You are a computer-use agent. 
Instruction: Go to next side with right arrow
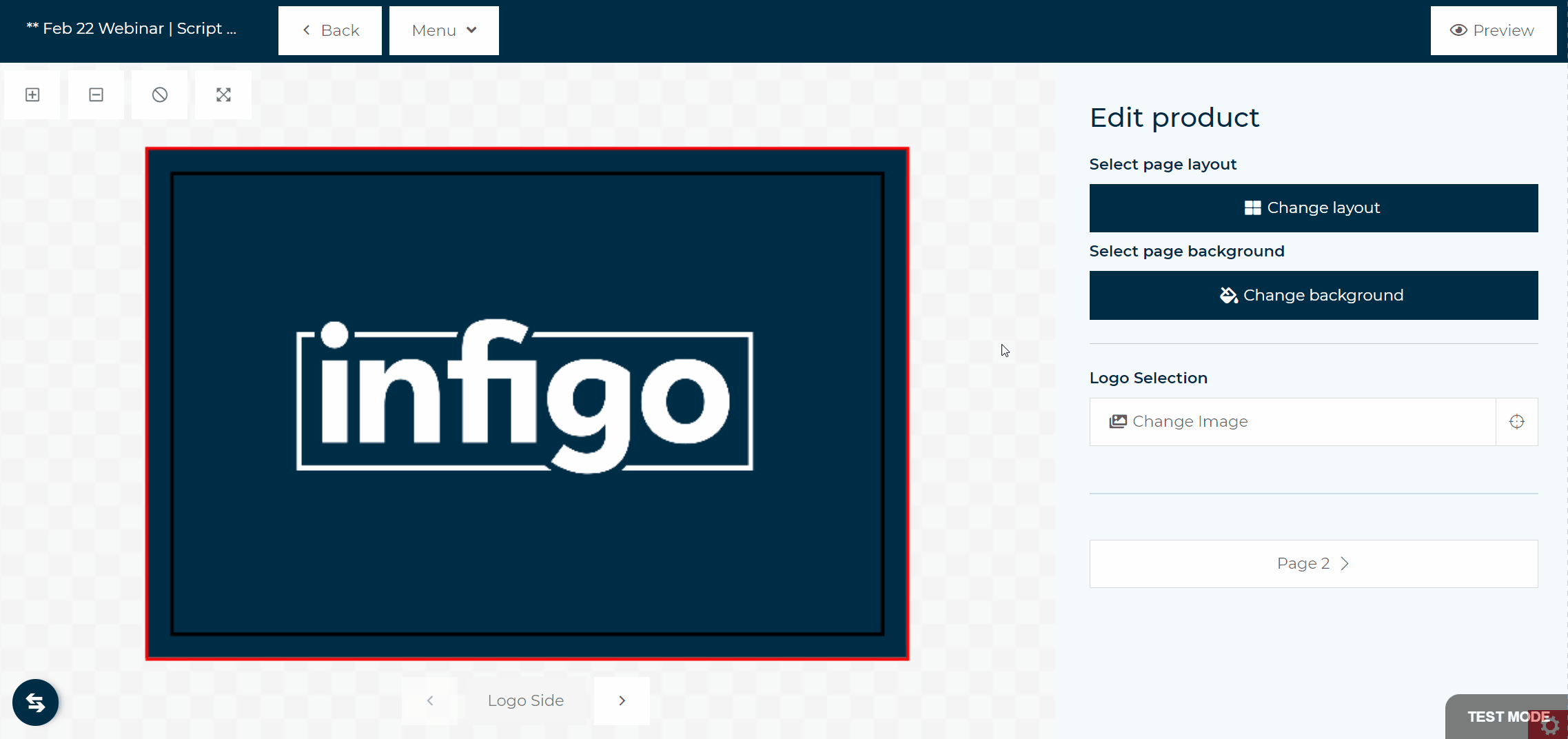[622, 700]
